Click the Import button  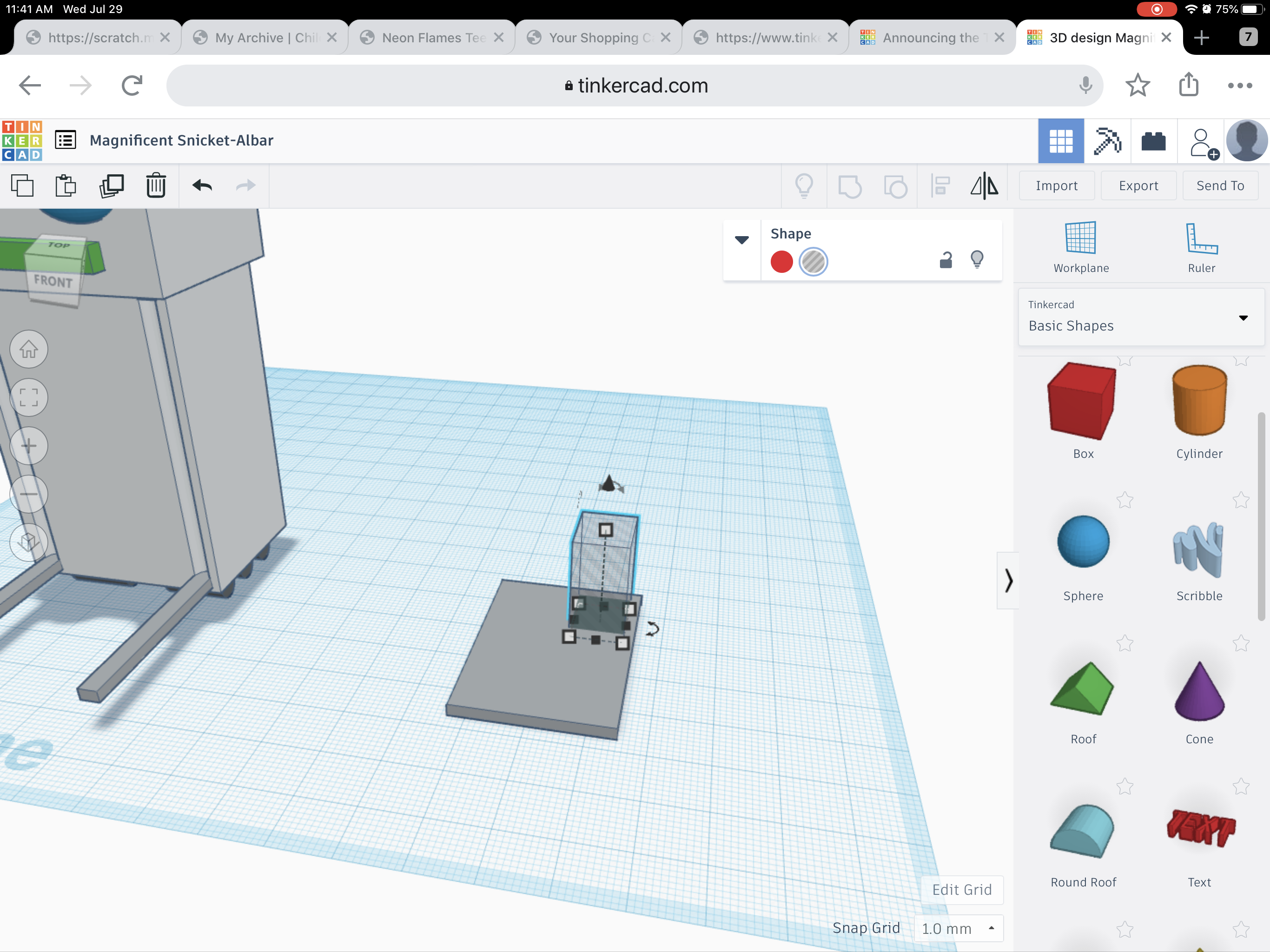[1057, 185]
